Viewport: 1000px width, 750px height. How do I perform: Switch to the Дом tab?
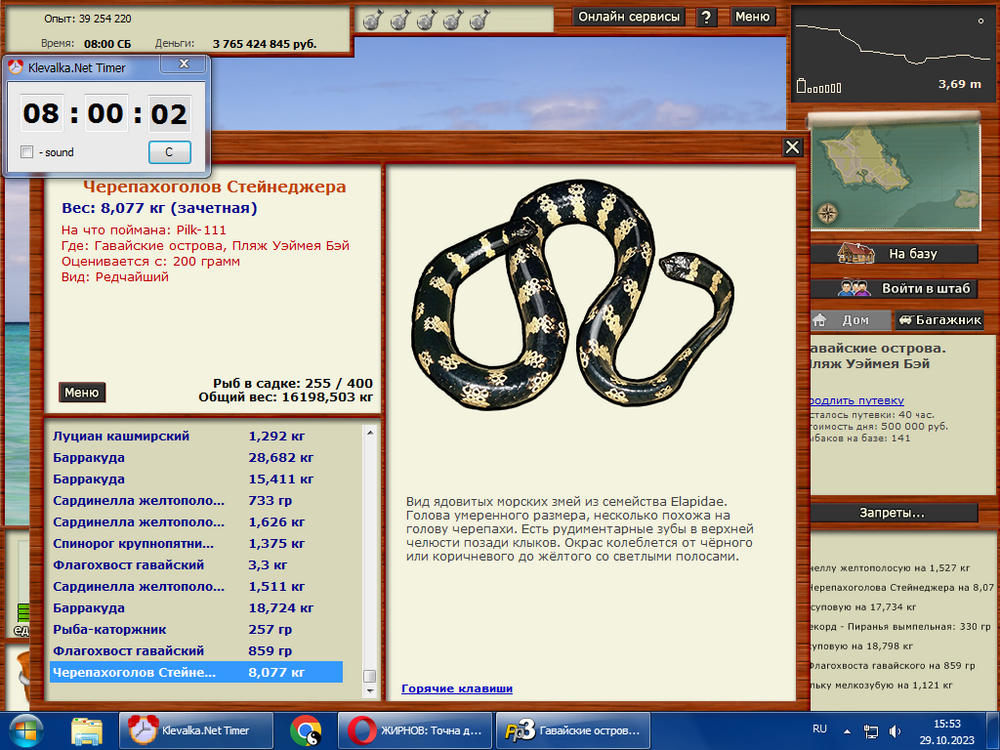coord(846,320)
